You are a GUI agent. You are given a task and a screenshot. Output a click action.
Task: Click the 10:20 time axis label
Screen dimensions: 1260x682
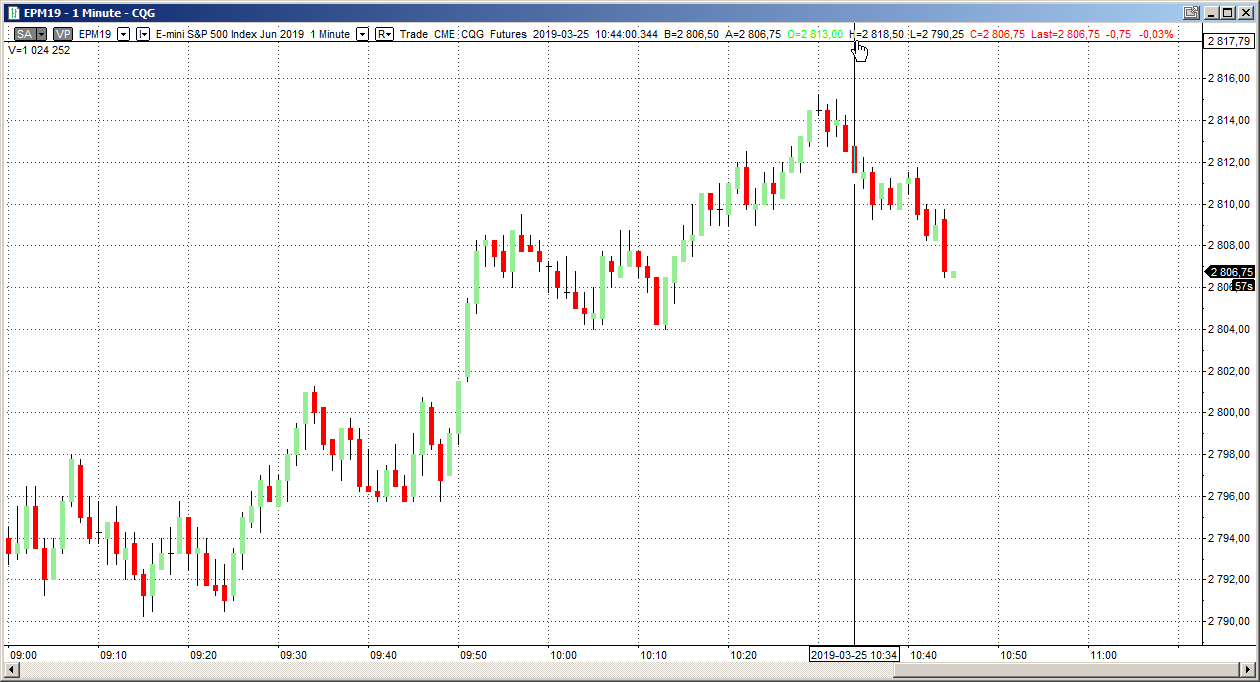click(743, 655)
